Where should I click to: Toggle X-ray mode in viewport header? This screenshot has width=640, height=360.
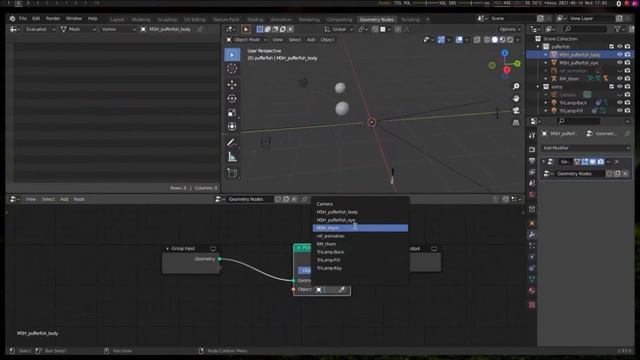point(477,40)
